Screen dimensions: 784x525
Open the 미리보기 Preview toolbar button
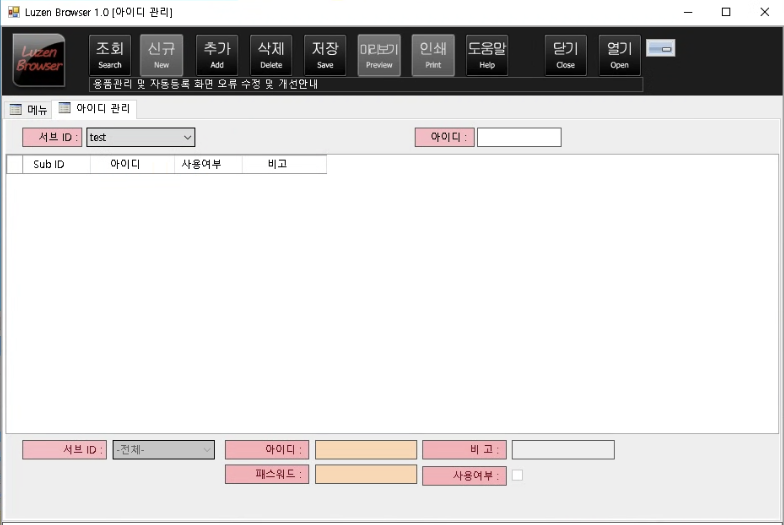(x=379, y=55)
